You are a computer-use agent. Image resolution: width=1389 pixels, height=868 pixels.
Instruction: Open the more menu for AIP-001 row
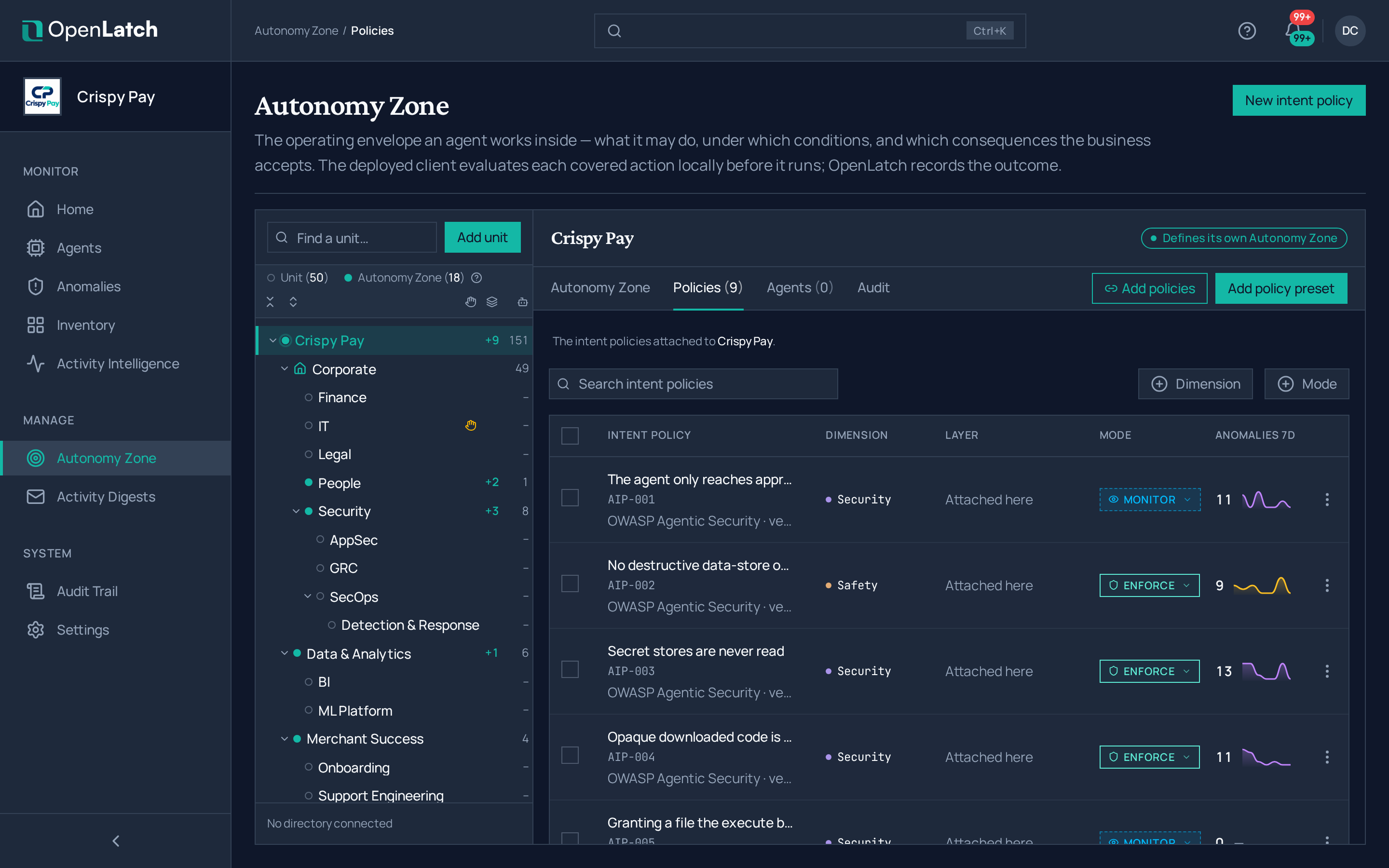click(1327, 500)
